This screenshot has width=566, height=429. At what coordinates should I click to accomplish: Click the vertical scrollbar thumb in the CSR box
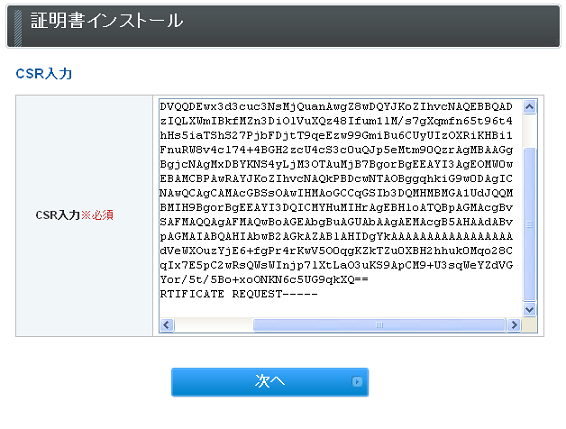pyautogui.click(x=529, y=224)
